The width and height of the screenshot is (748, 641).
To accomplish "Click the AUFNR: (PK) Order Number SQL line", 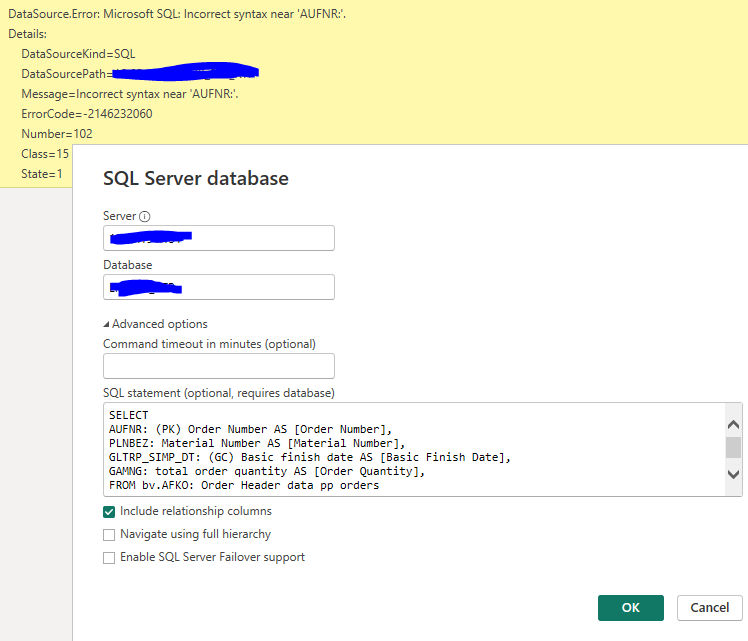I will coord(250,429).
